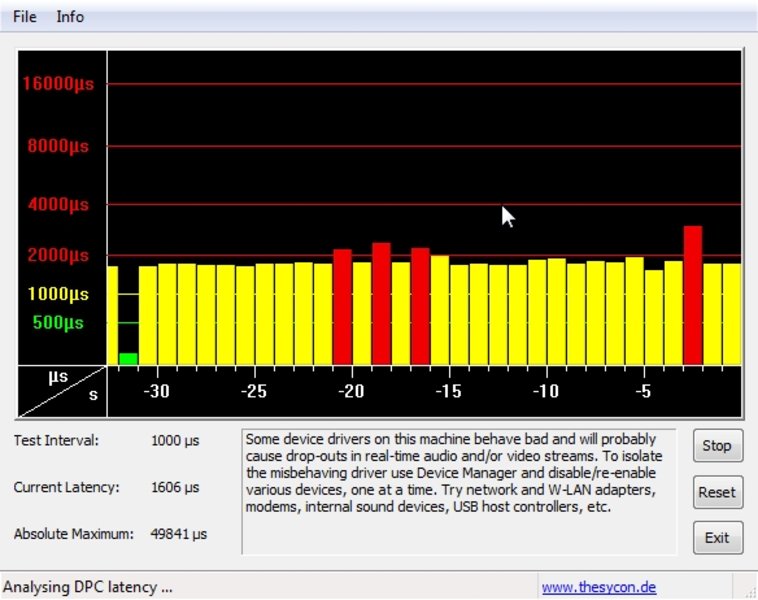Image resolution: width=758 pixels, height=600 pixels.
Task: Click the 16000µs axis label
Action: [x=58, y=84]
